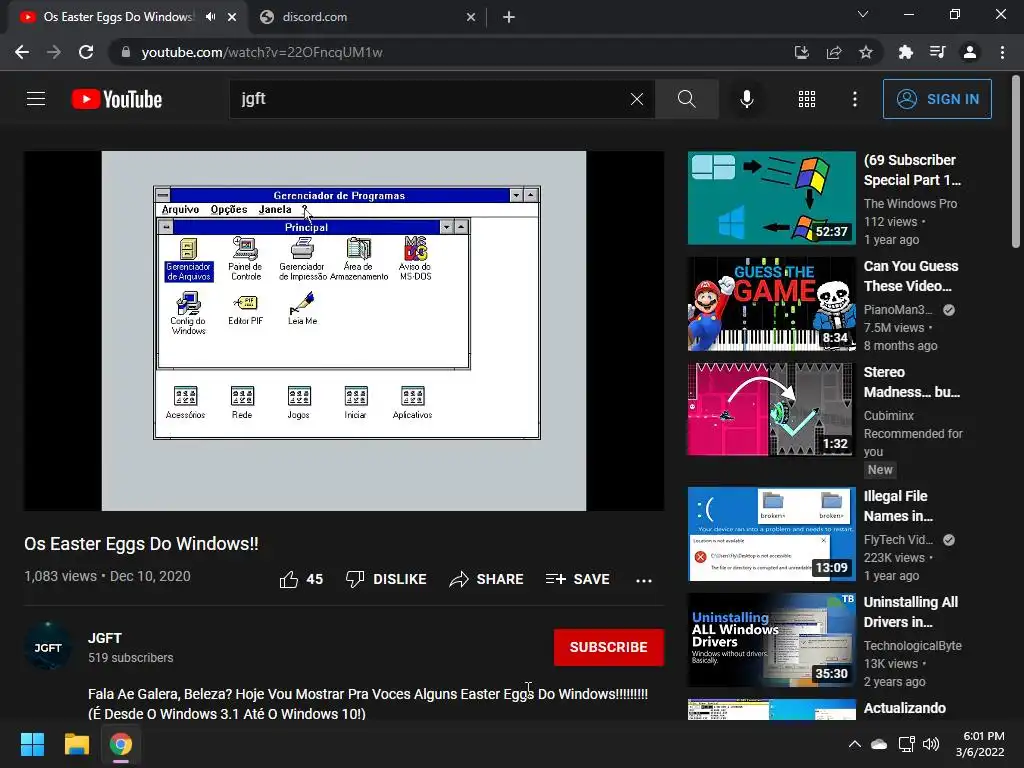Share this page from address bar
This screenshot has width=1024, height=768.
834,52
